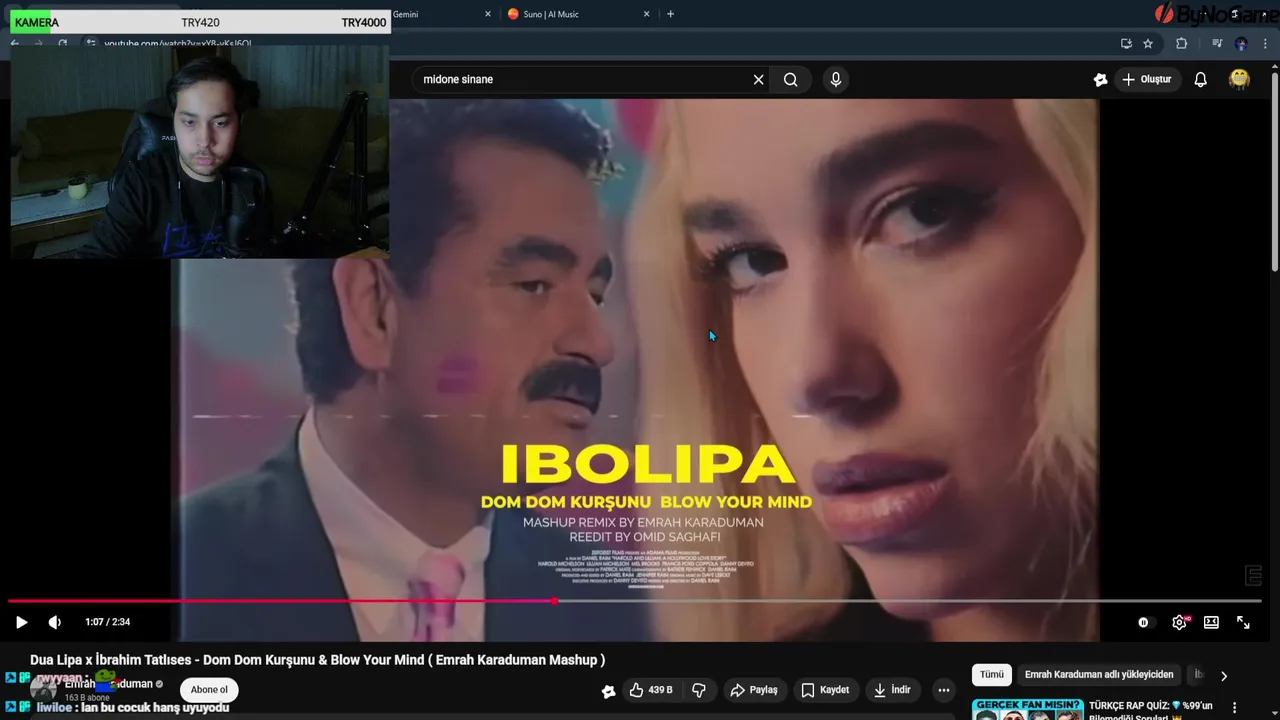Mute the video with the speaker icon
The width and height of the screenshot is (1280, 720).
point(55,622)
